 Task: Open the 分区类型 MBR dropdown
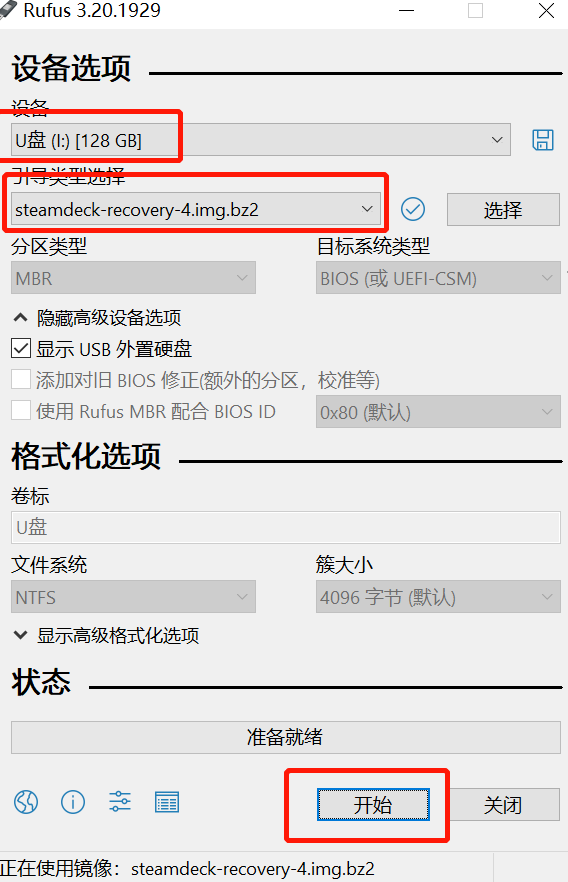pos(133,278)
